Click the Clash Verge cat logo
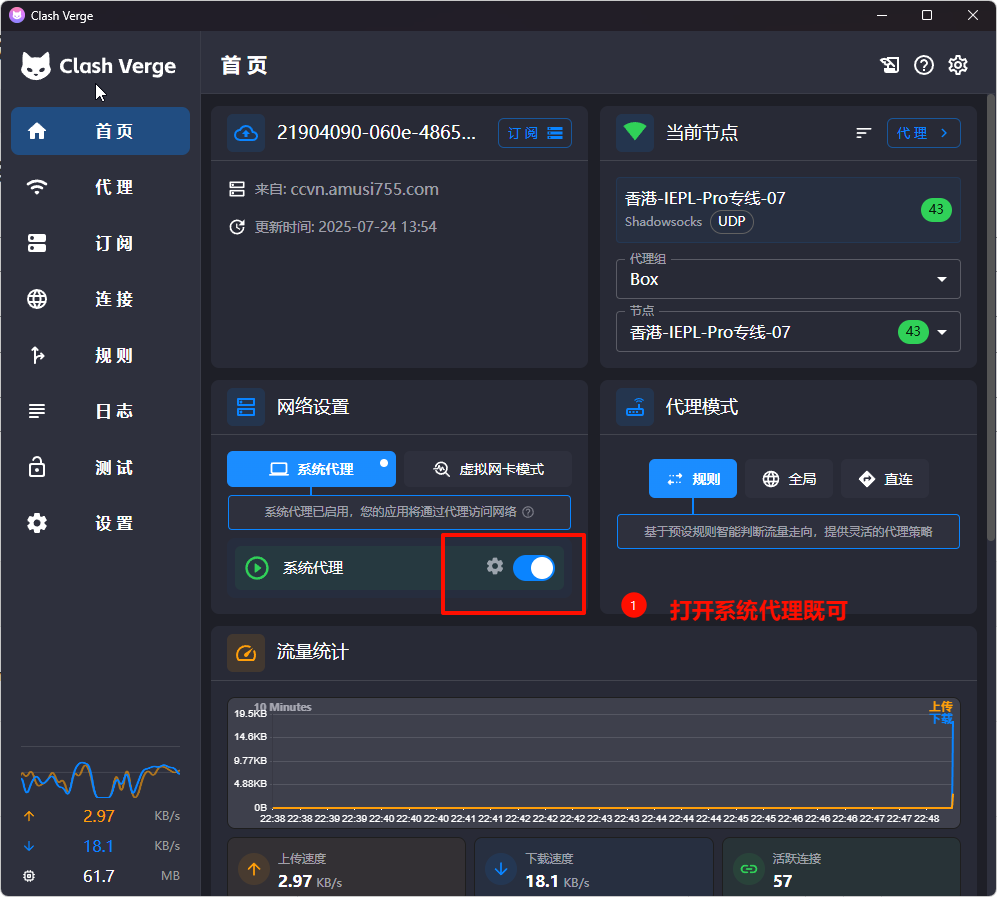 (36, 65)
